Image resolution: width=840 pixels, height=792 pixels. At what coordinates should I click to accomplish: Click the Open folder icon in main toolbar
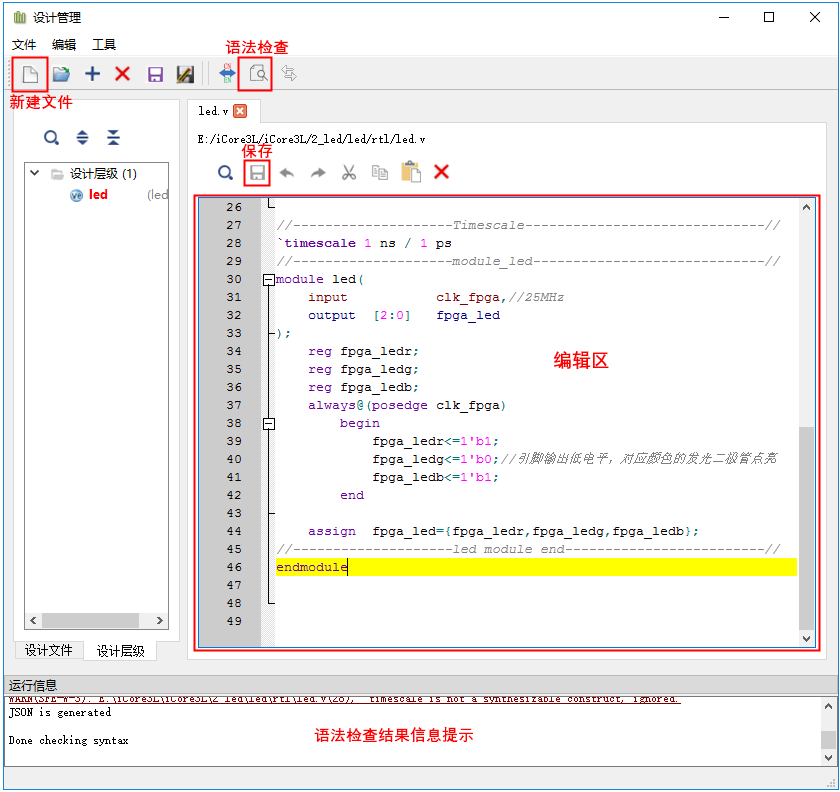[61, 74]
